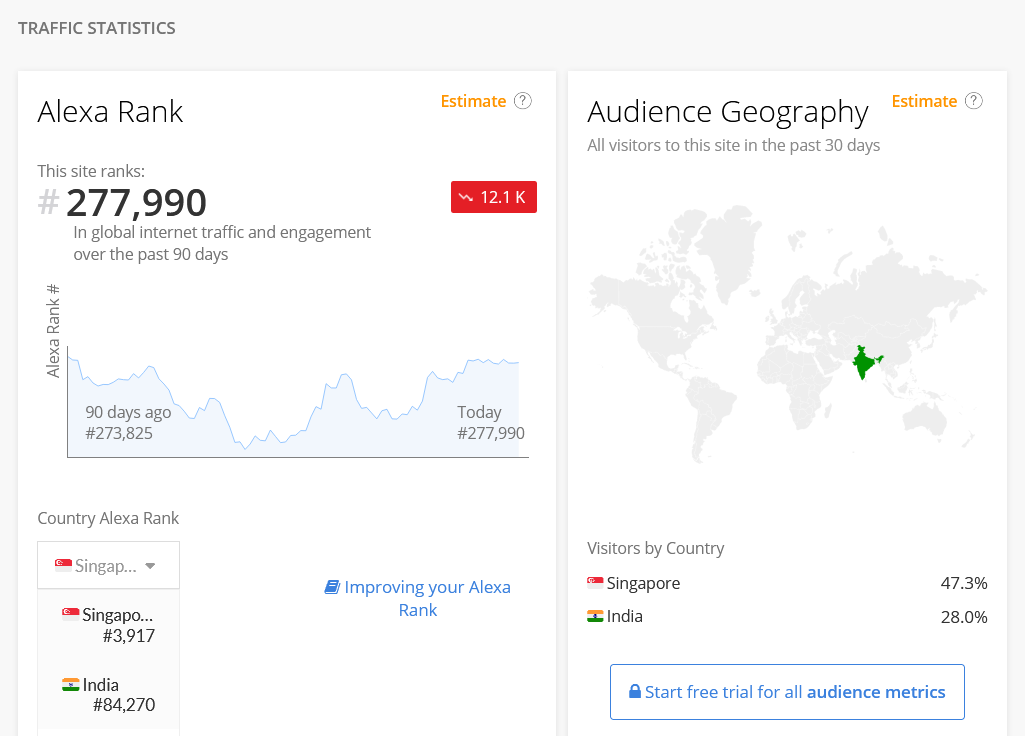
Task: Click the India flag beside rank #84,270
Action: pyautogui.click(x=70, y=685)
